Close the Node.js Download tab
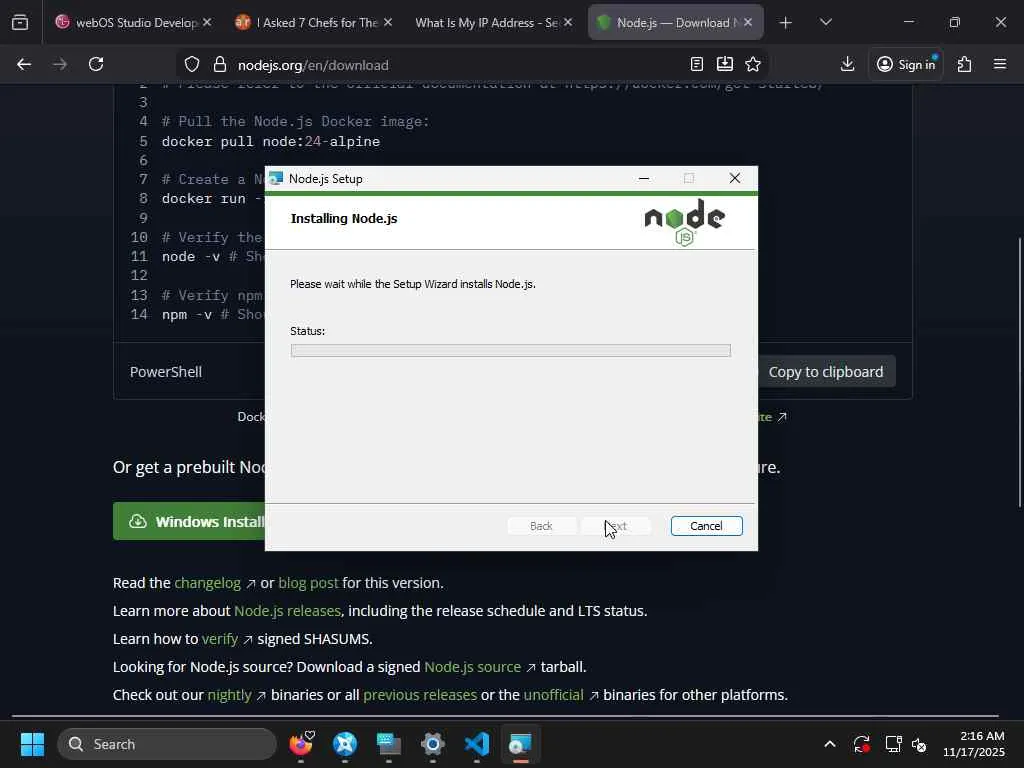1024x768 pixels. click(x=748, y=22)
